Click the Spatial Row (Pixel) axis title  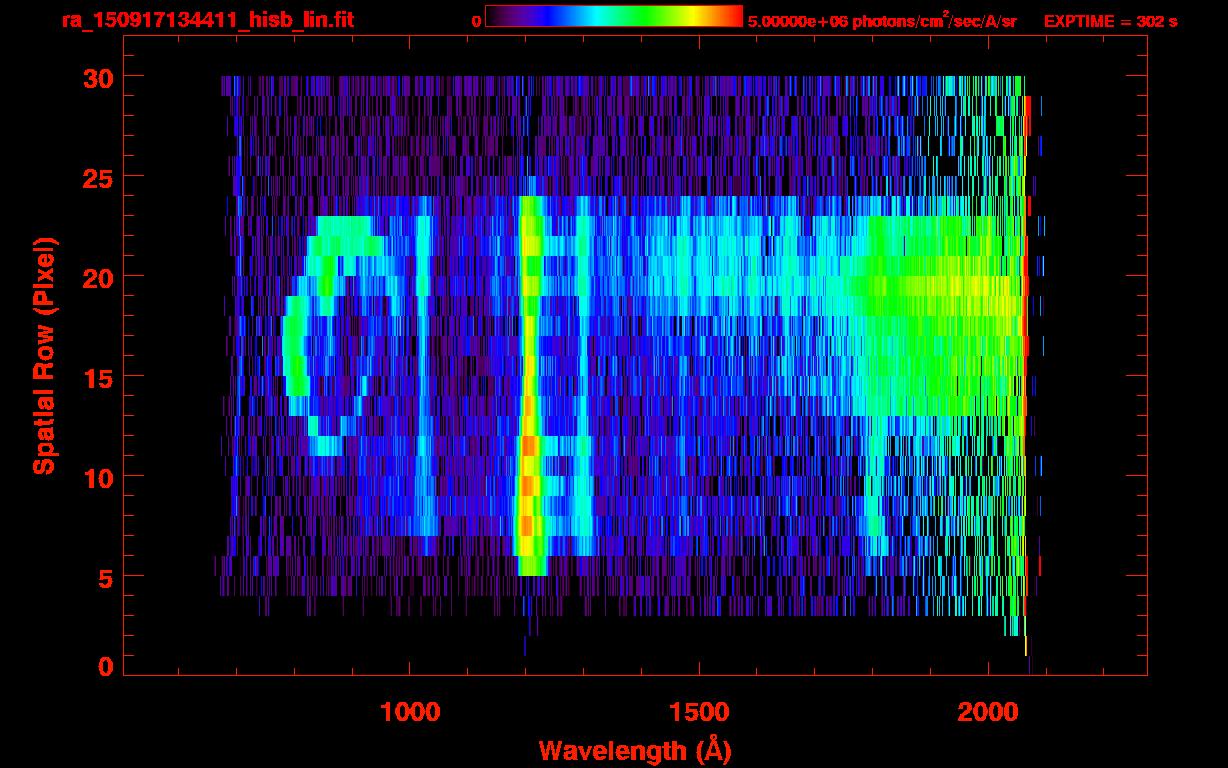pyautogui.click(x=43, y=355)
